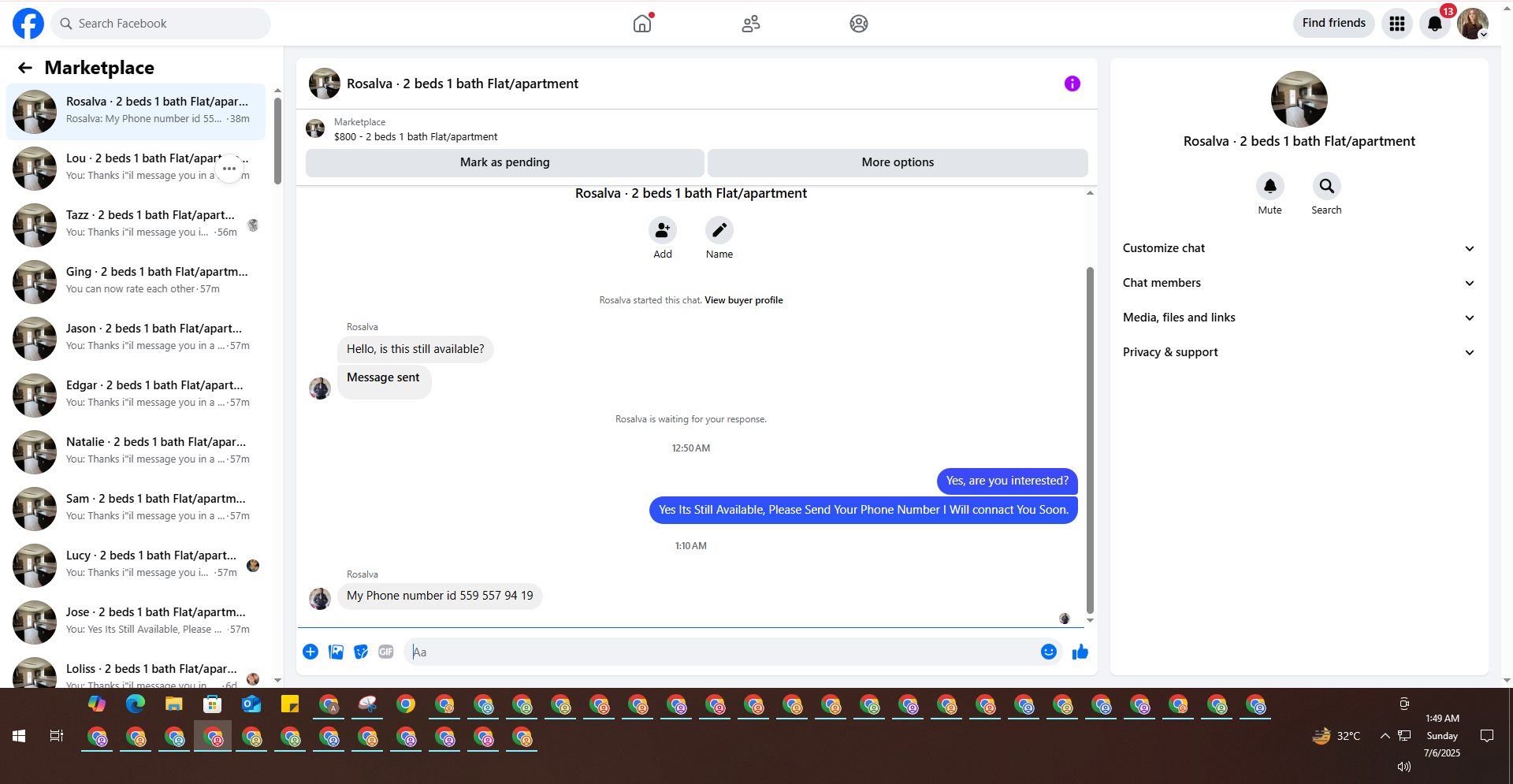1513x784 pixels.
Task: Open the notifications bell with 13 badge
Action: (1435, 24)
